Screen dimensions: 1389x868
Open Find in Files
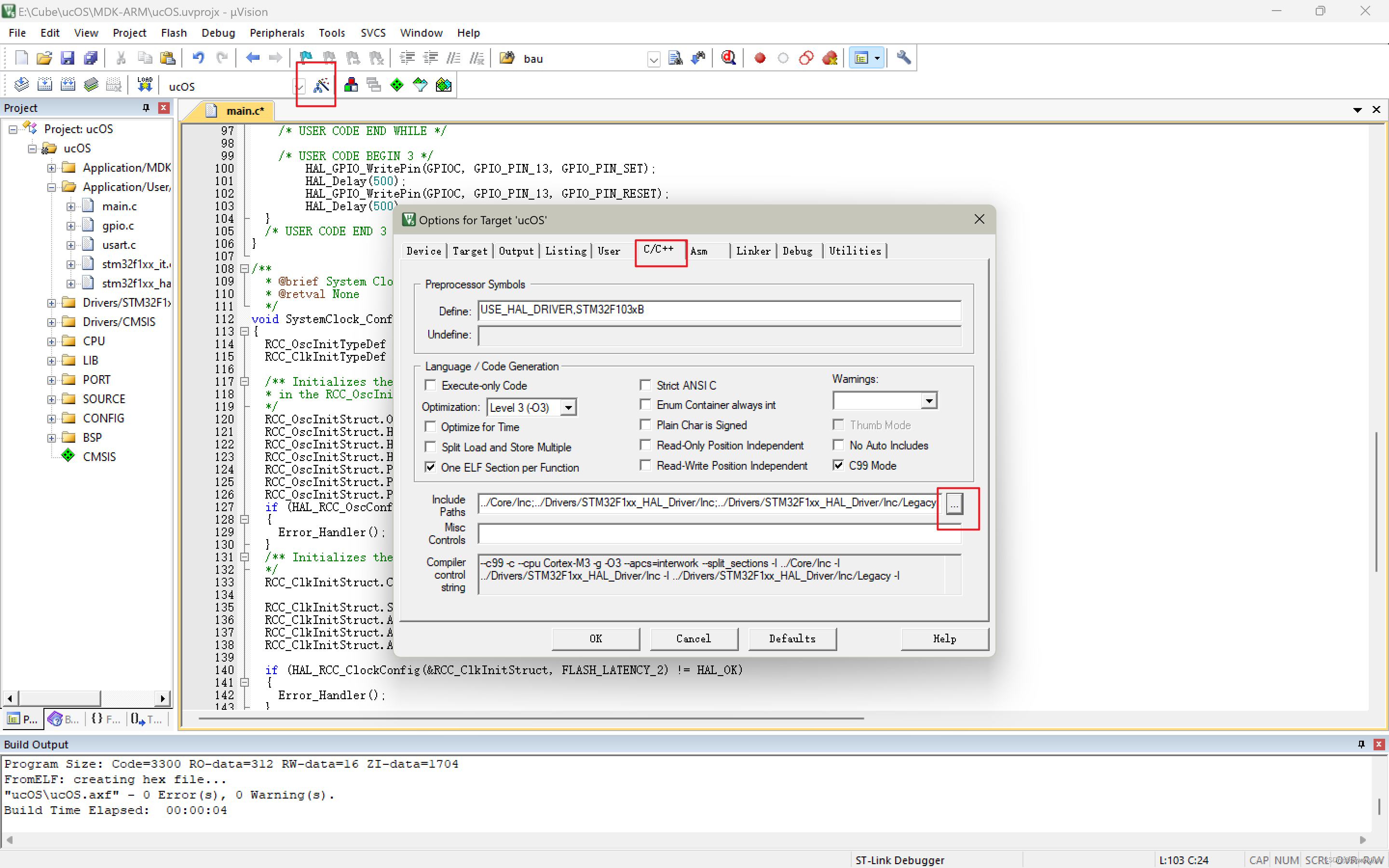click(x=676, y=57)
